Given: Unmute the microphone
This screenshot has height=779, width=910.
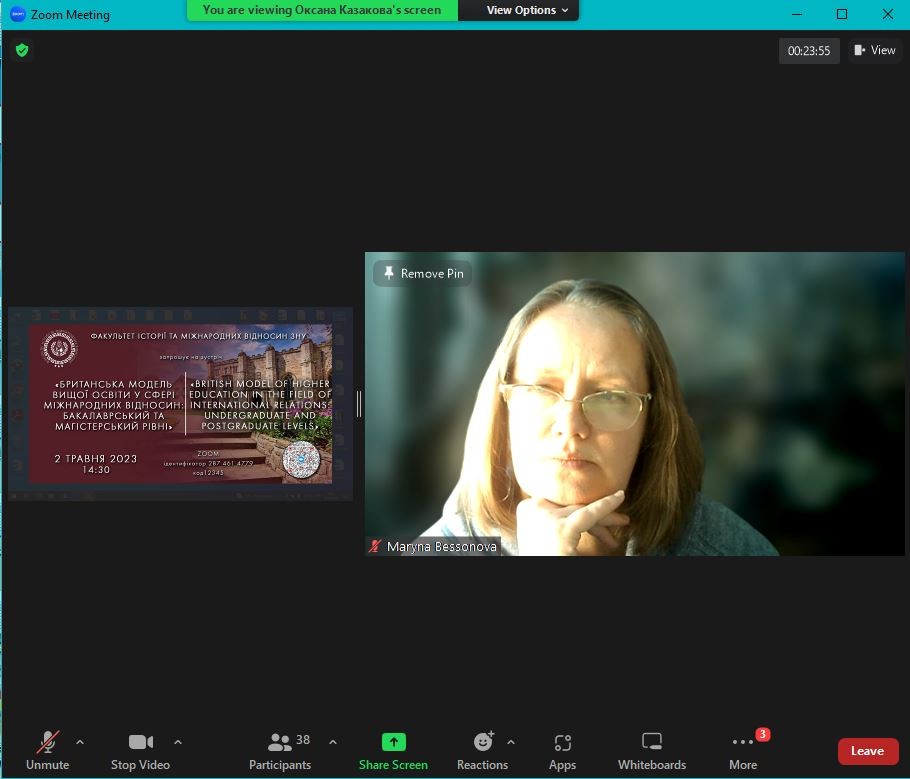Looking at the screenshot, I should (x=47, y=751).
